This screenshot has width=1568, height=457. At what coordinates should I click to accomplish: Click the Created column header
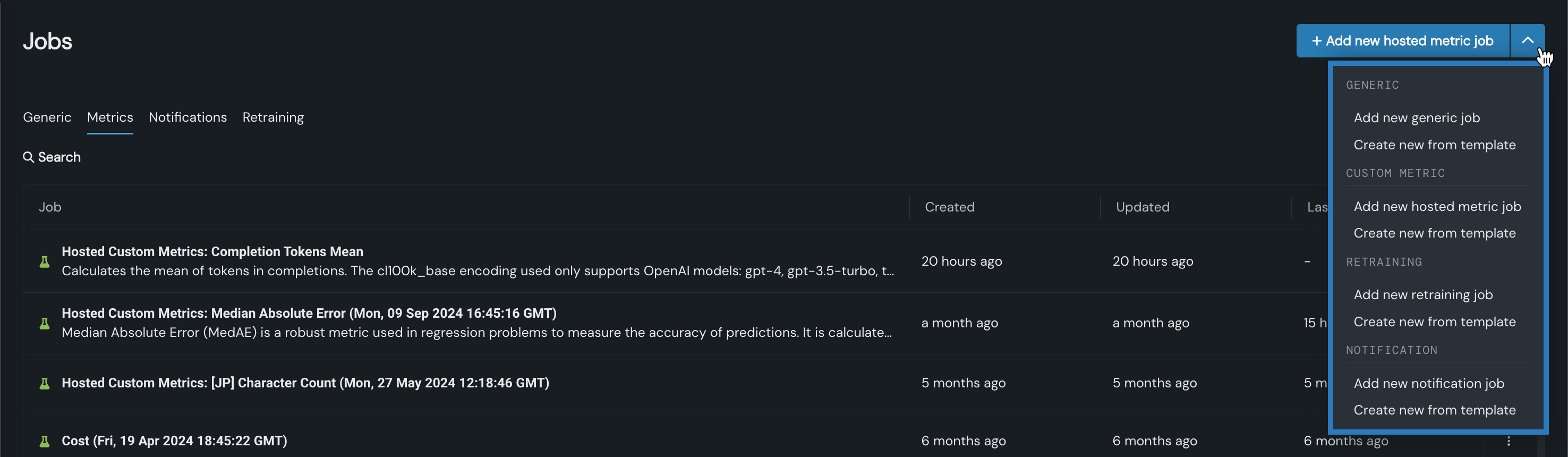click(949, 207)
